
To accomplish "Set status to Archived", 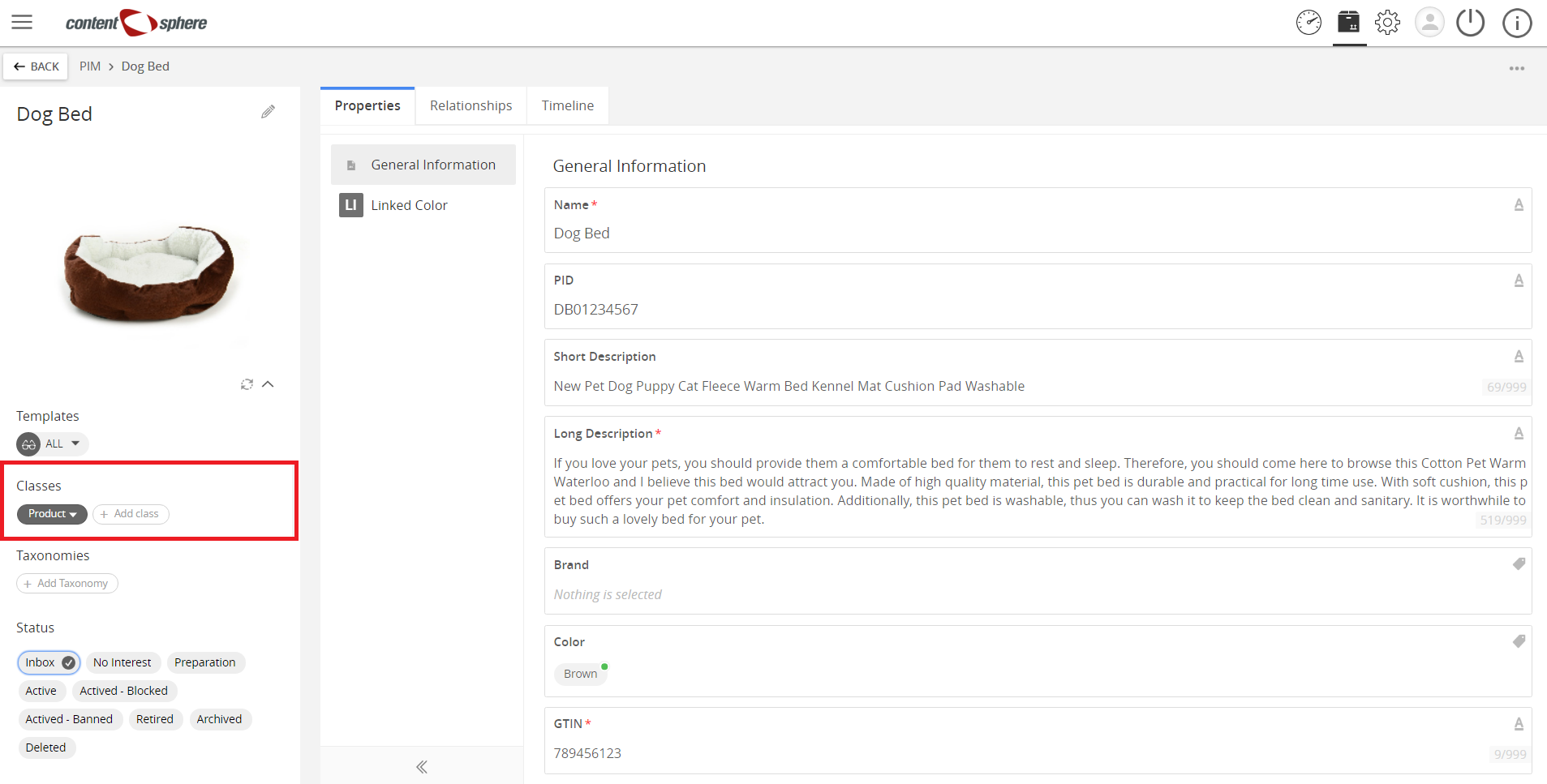I will coord(219,719).
